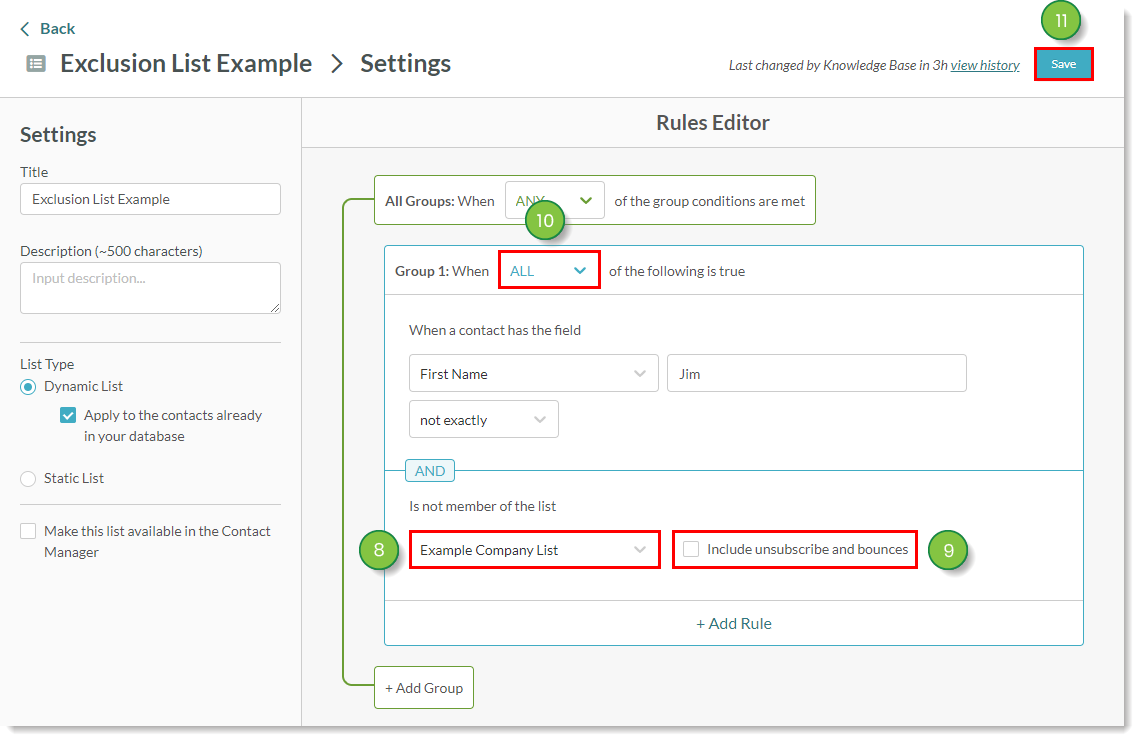Select the Dynamic List radio button
Image resolution: width=1139 pixels, height=741 pixels.
[x=28, y=387]
